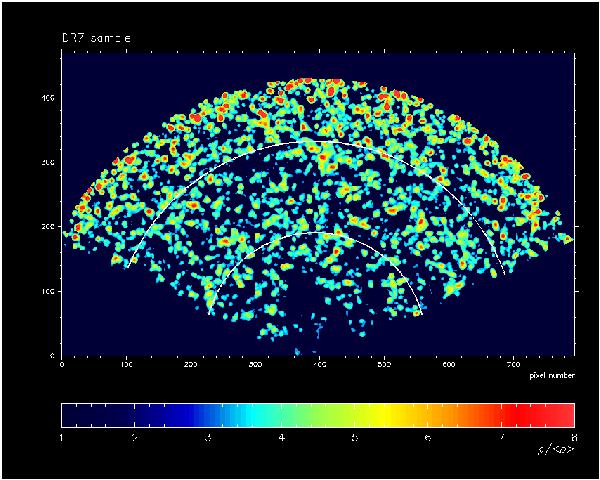Click the x-axis tick label 700
The height and width of the screenshot is (480, 600).
tap(511, 365)
